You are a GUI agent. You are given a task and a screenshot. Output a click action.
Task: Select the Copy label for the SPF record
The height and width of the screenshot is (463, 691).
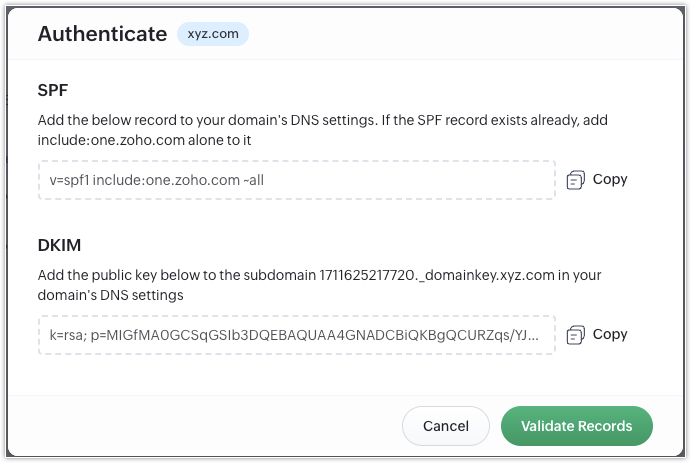pyautogui.click(x=610, y=179)
